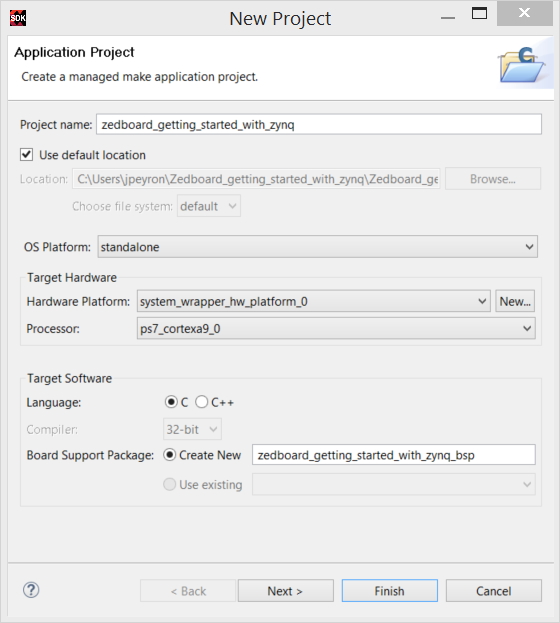The image size is (560, 623).
Task: Select the Use existing BSP radio button
Action: (169, 484)
